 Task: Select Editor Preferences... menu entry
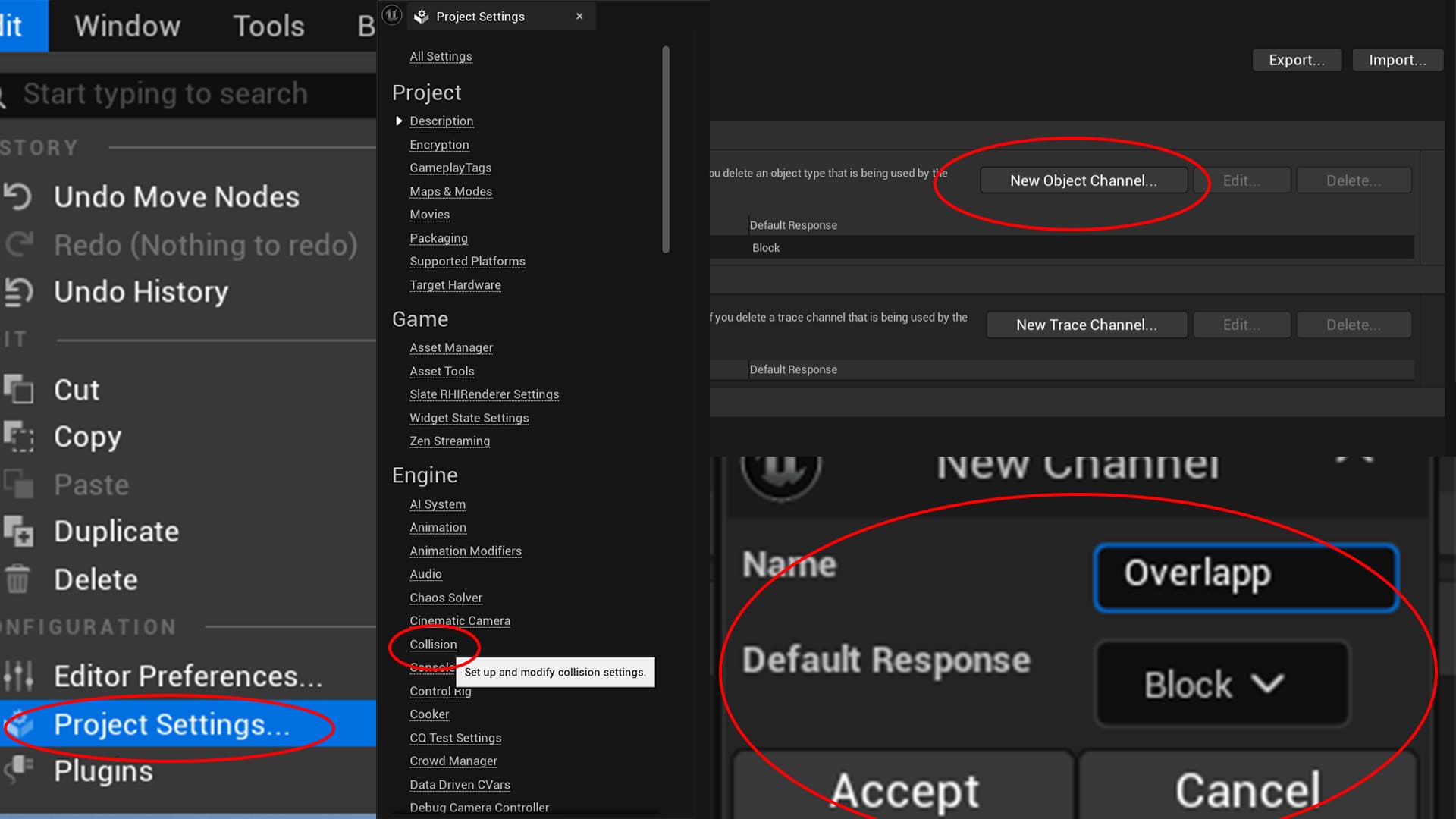(188, 676)
